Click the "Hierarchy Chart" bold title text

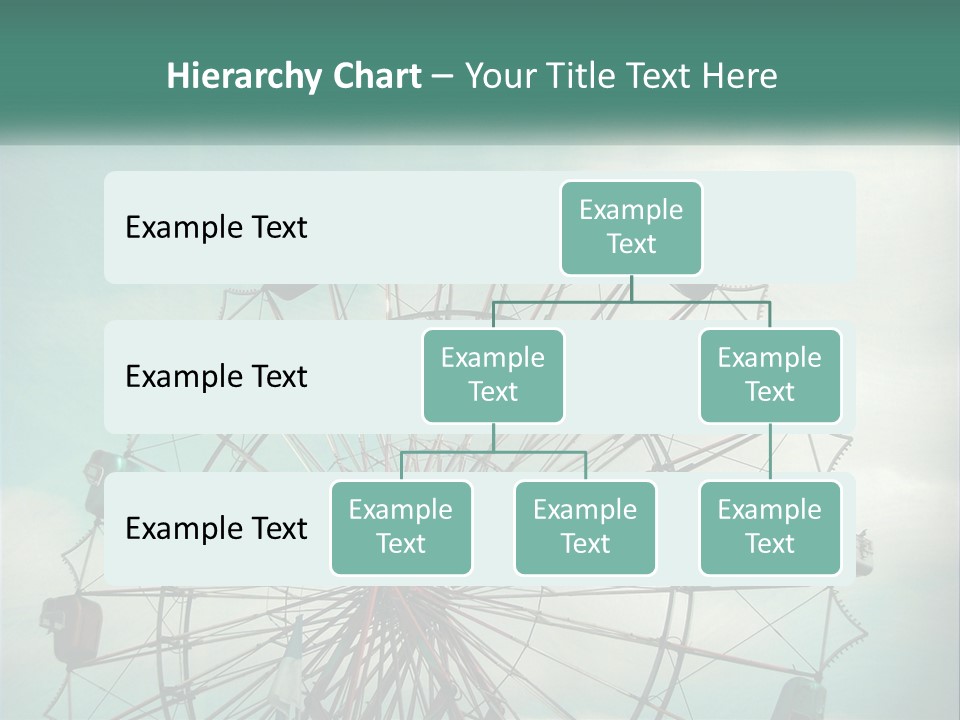[x=293, y=76]
